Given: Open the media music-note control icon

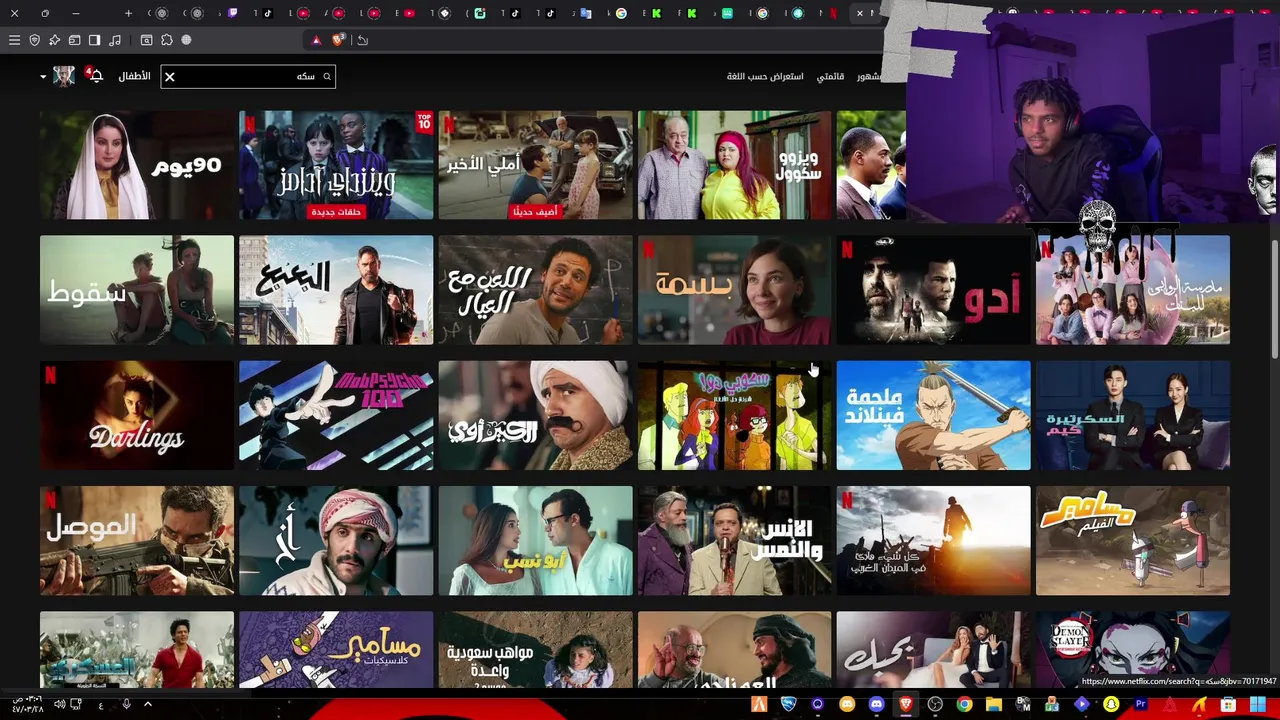Looking at the screenshot, I should point(115,40).
